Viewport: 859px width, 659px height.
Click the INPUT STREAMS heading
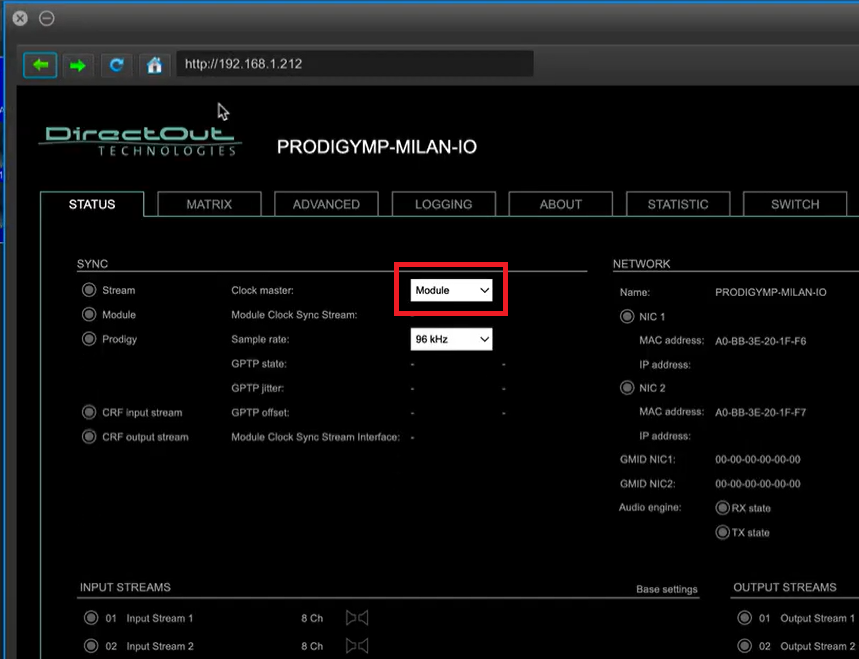click(125, 587)
